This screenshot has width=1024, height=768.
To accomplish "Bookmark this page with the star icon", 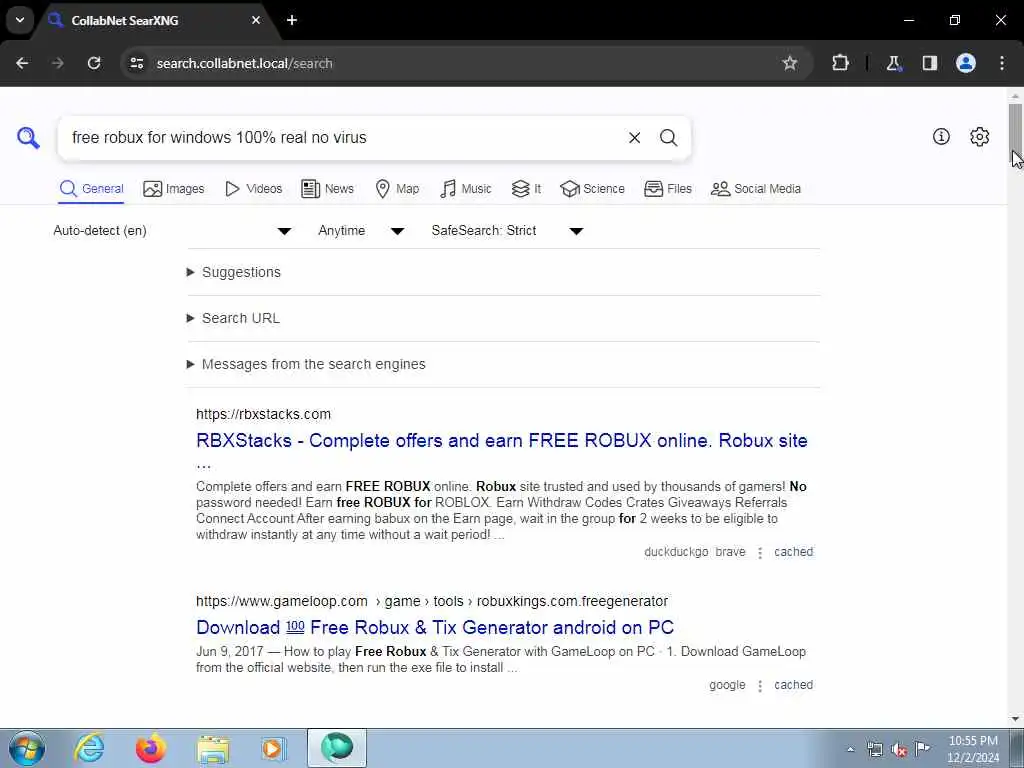I will click(790, 63).
